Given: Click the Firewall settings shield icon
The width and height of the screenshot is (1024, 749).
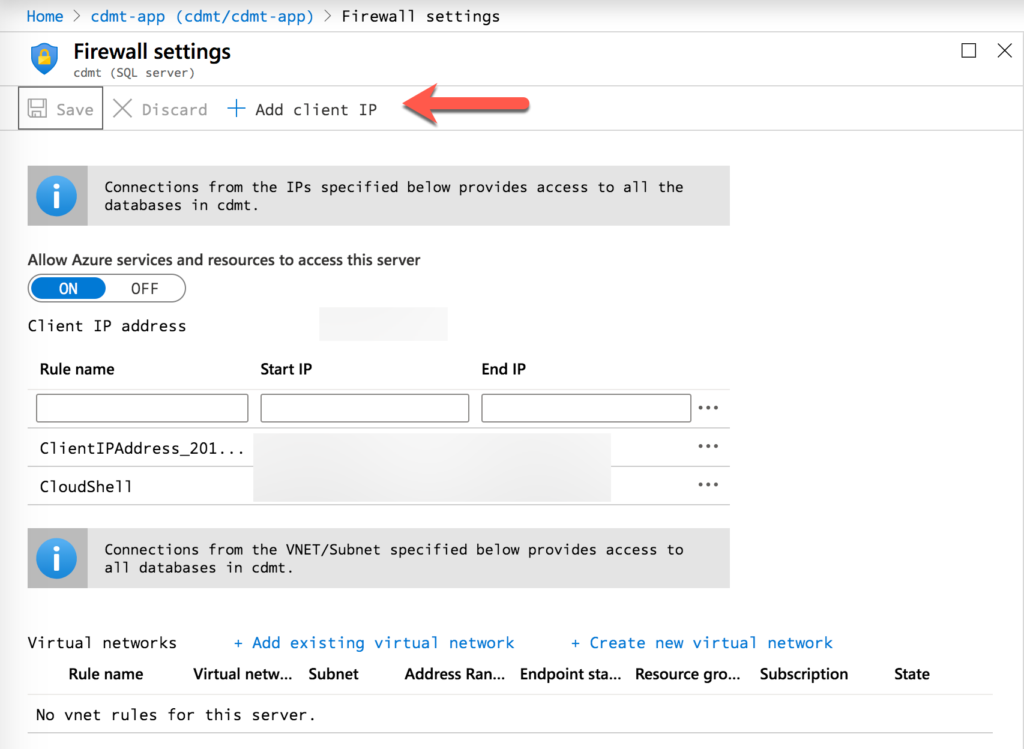Looking at the screenshot, I should coord(44,59).
